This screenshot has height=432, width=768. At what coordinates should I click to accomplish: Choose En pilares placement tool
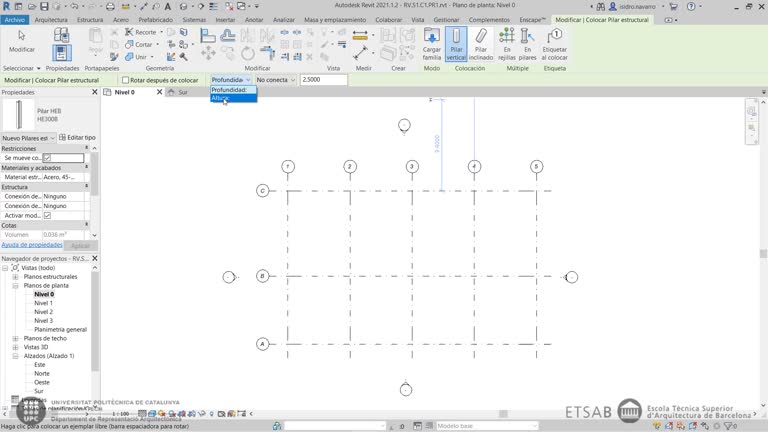528,45
